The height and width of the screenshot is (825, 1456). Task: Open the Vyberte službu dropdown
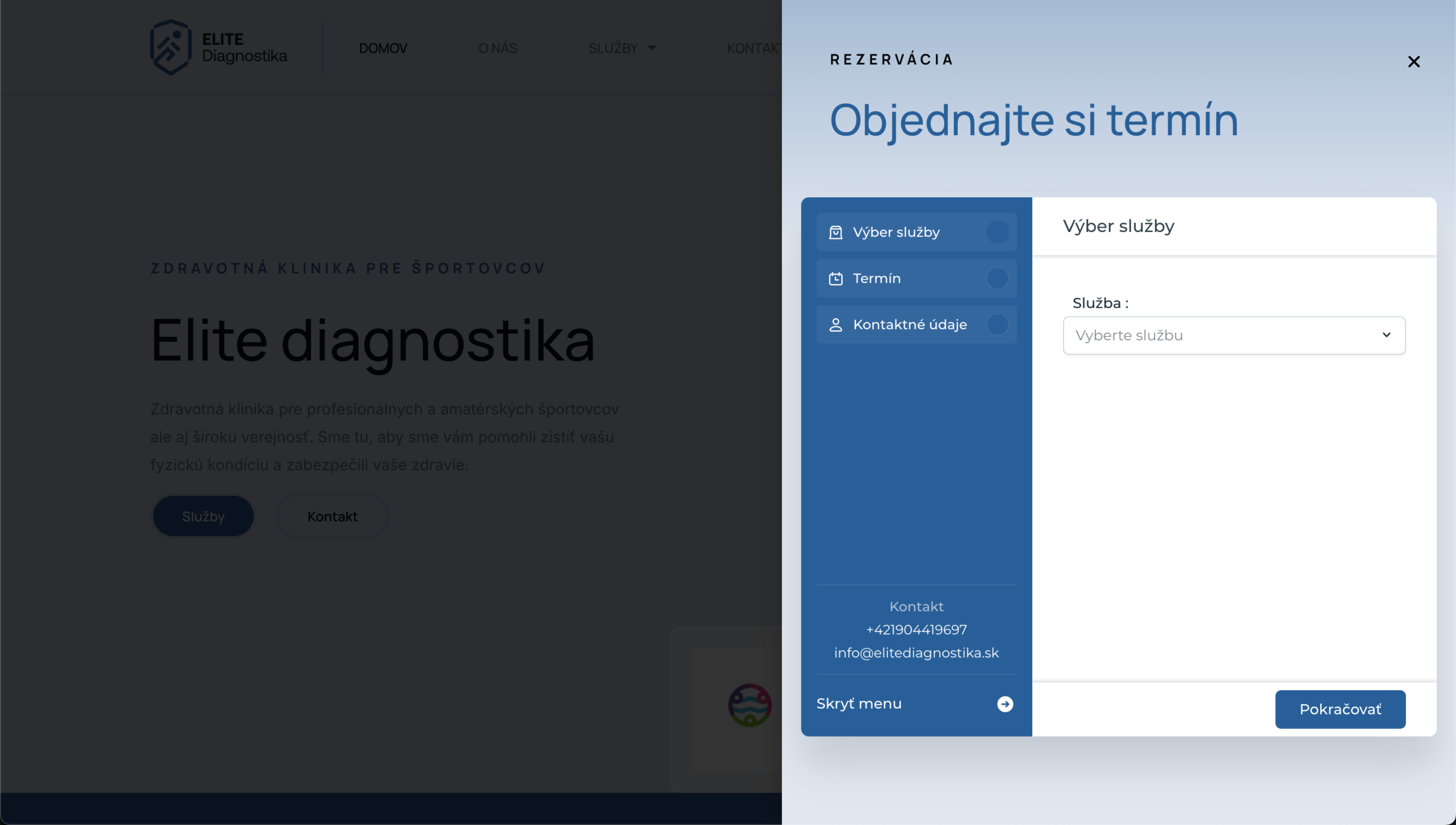1234,335
